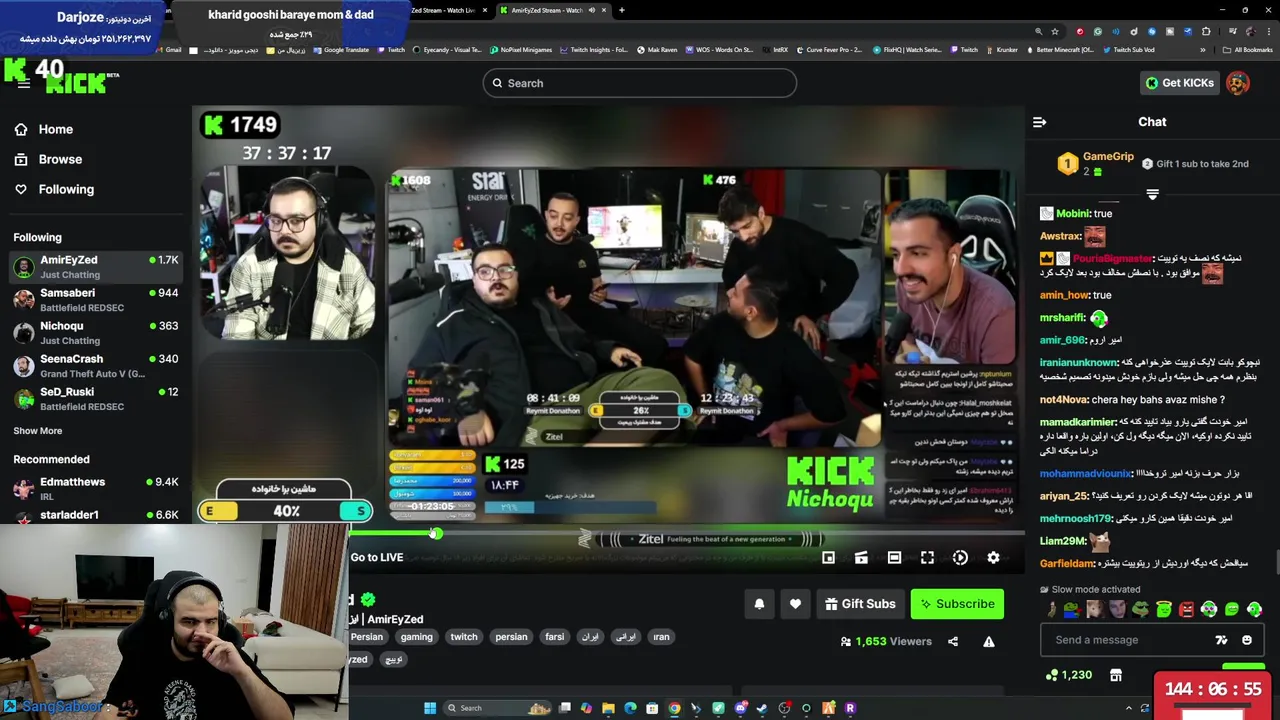Toggle mini-player picture-in-picture icon
This screenshot has height=720, width=1280.
click(828, 558)
